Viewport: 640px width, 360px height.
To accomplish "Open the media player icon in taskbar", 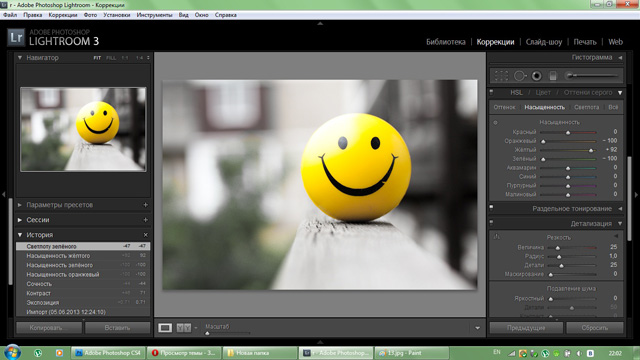I will (59, 353).
